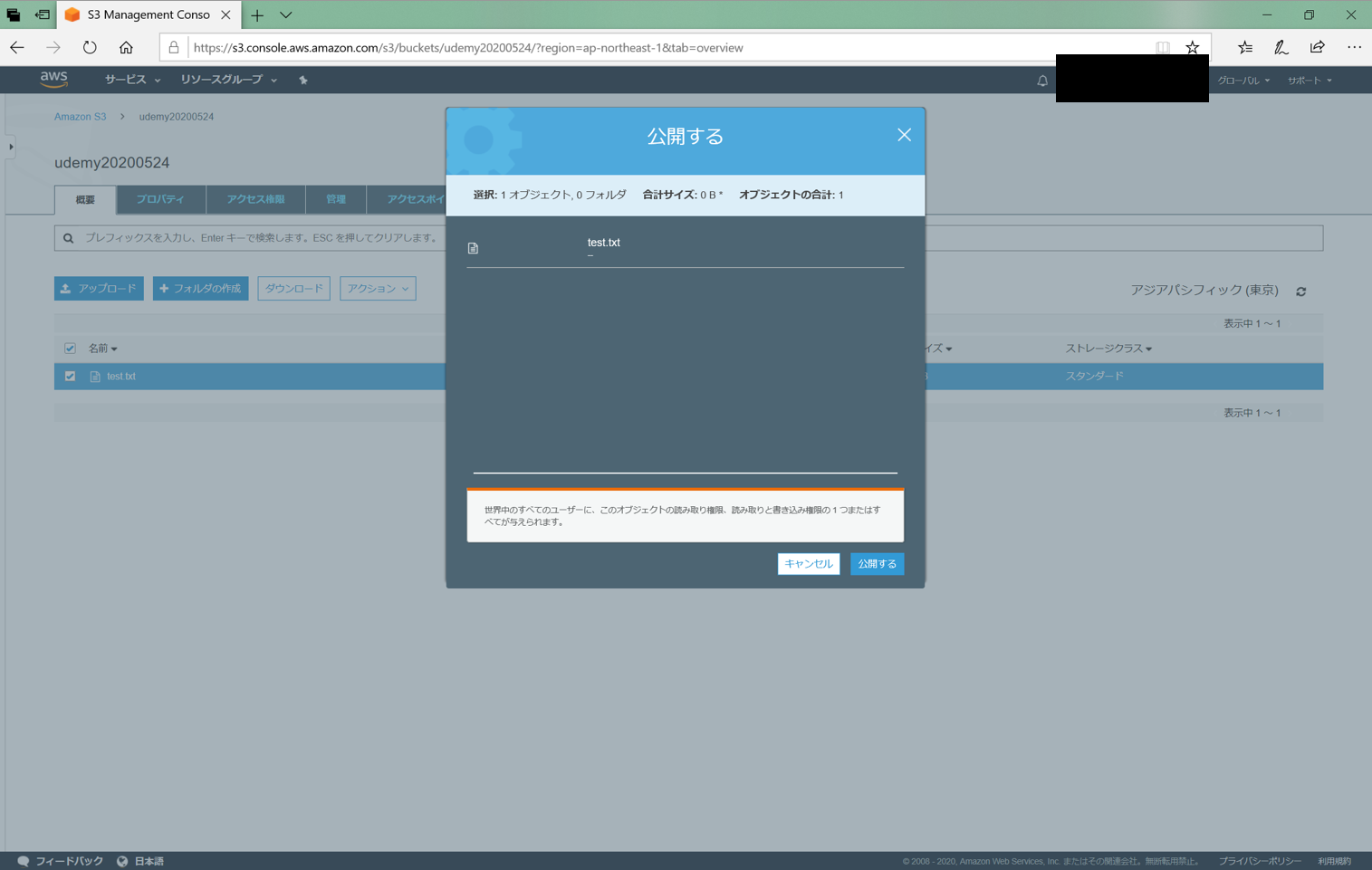The width and height of the screenshot is (1372, 870).
Task: Show tab previews chevron
Action: point(286,14)
